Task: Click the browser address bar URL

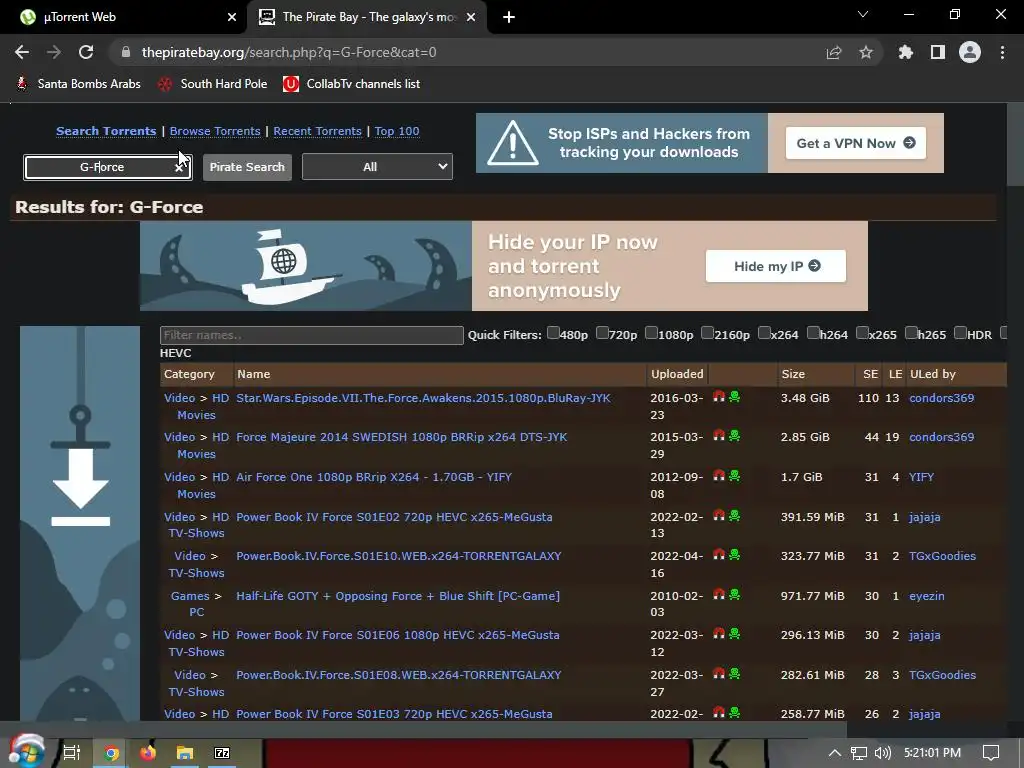Action: tap(289, 52)
